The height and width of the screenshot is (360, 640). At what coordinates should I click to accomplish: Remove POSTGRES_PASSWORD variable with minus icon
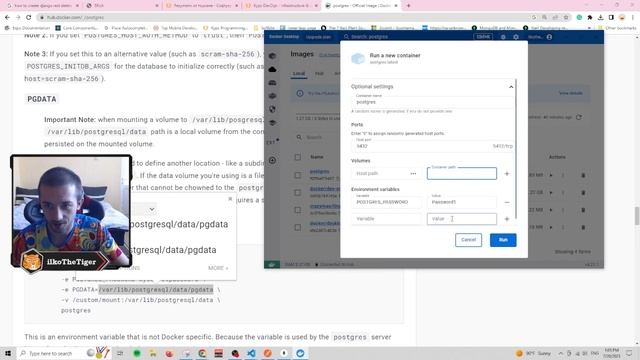tap(507, 202)
